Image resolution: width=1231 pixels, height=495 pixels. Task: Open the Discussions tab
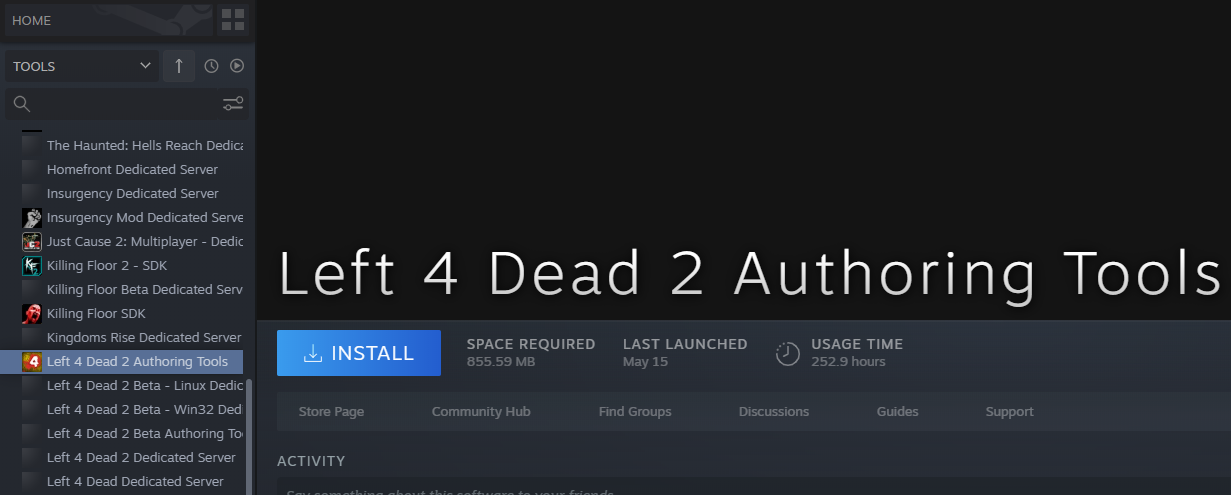point(774,411)
